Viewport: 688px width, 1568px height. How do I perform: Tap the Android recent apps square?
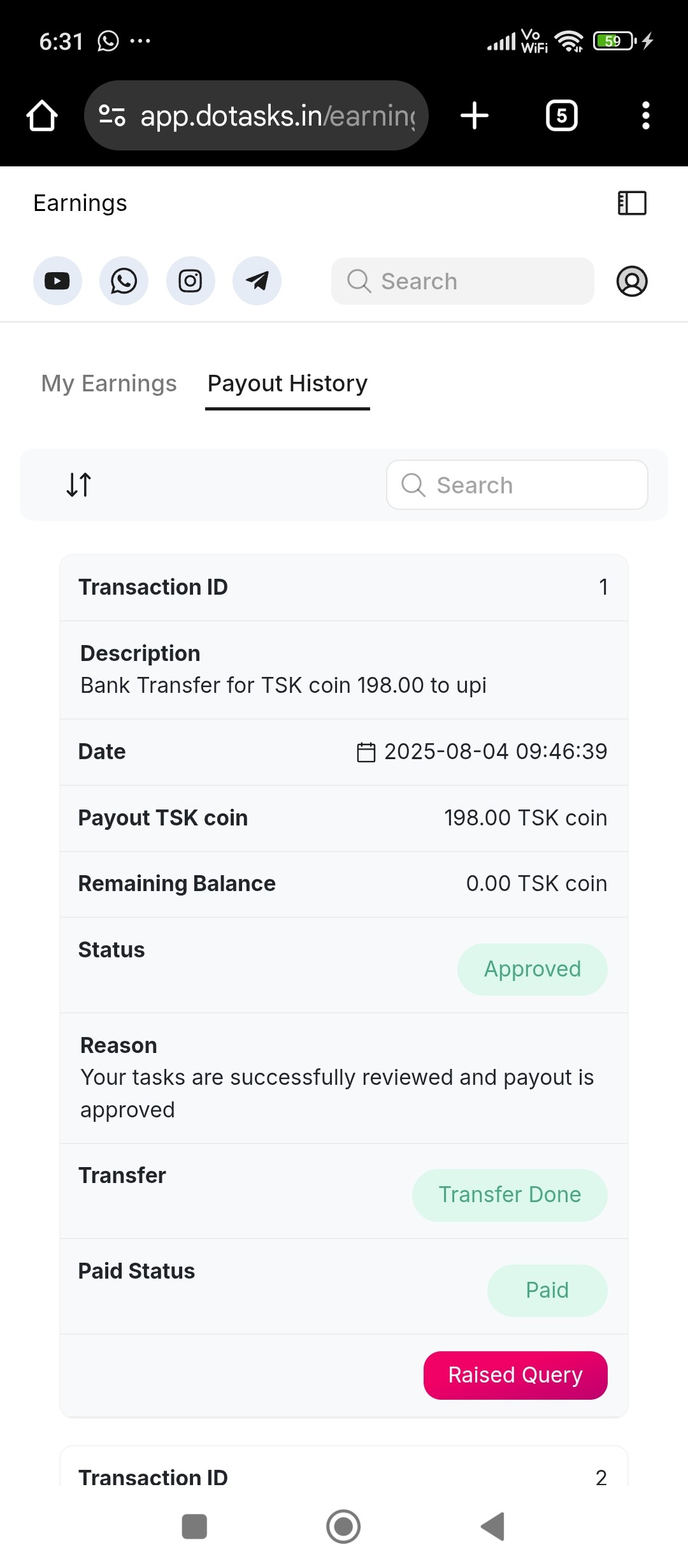pos(194,1527)
